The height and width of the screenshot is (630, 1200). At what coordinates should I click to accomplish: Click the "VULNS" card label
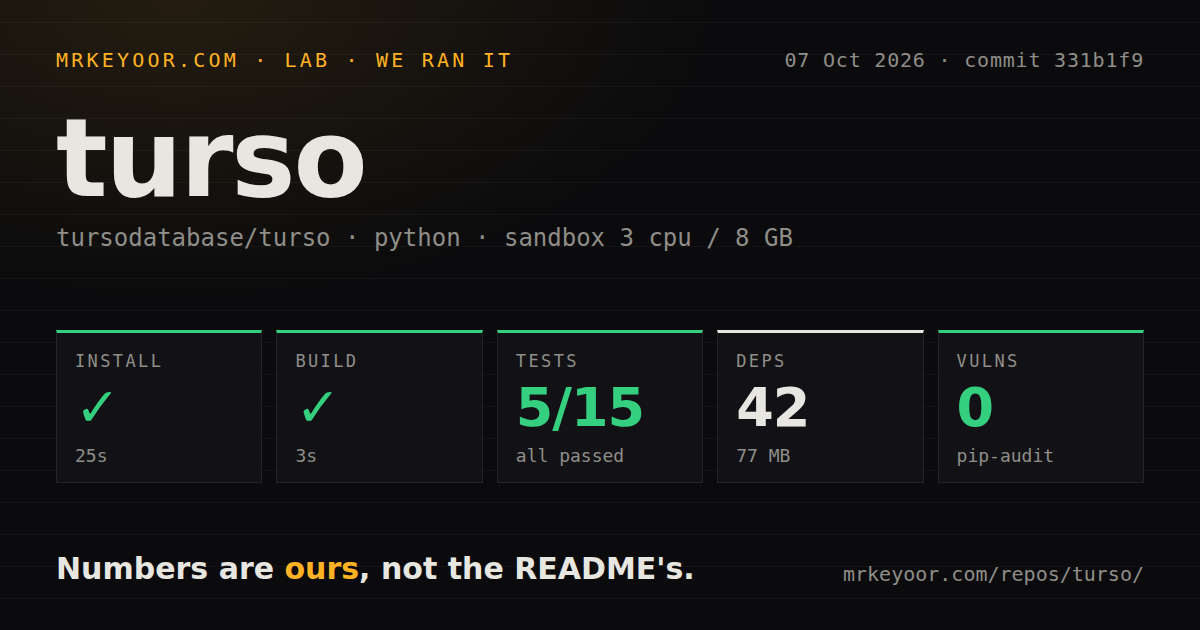click(x=987, y=361)
